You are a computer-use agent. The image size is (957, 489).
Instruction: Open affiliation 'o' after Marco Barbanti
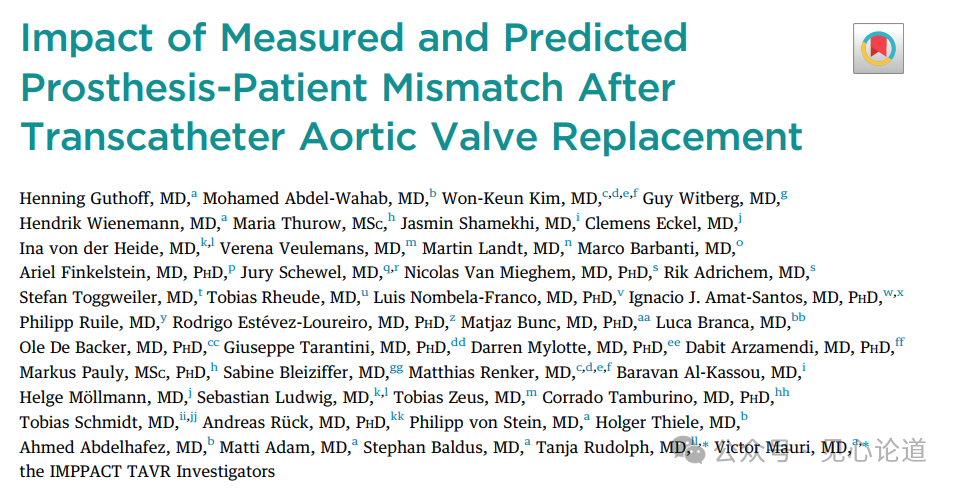tap(740, 243)
